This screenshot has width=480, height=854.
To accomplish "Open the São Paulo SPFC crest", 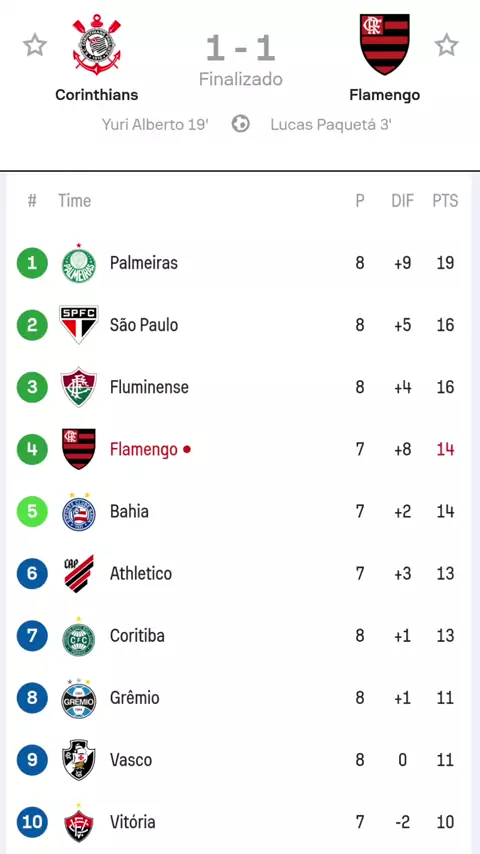I will [x=79, y=325].
